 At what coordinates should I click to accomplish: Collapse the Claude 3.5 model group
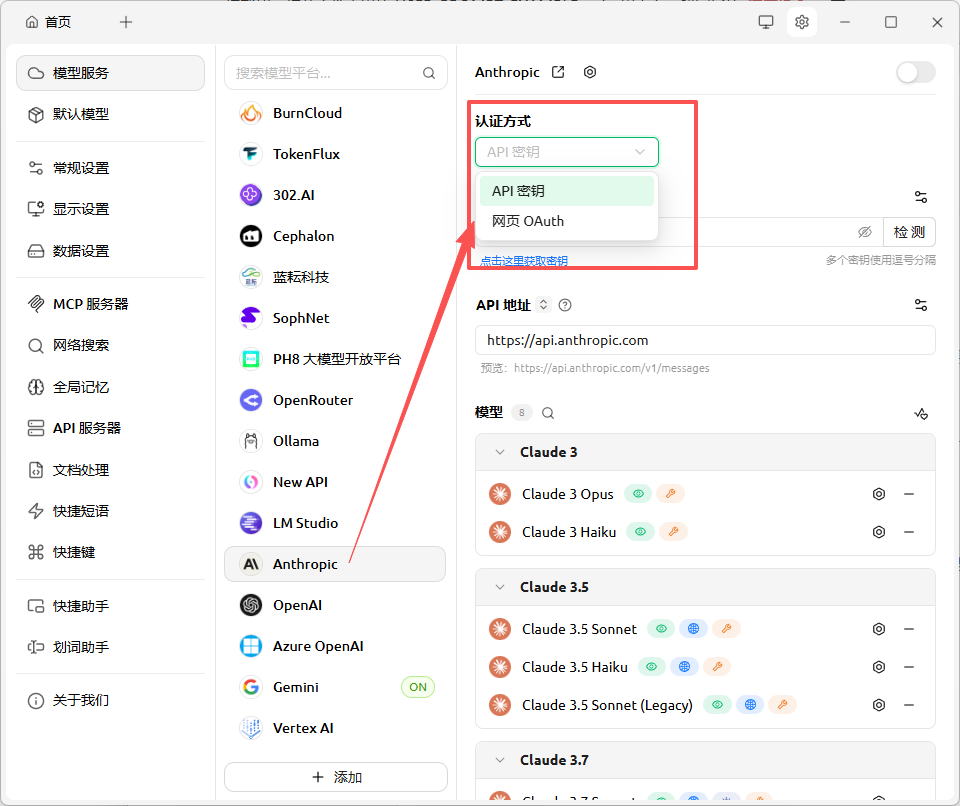[x=500, y=587]
